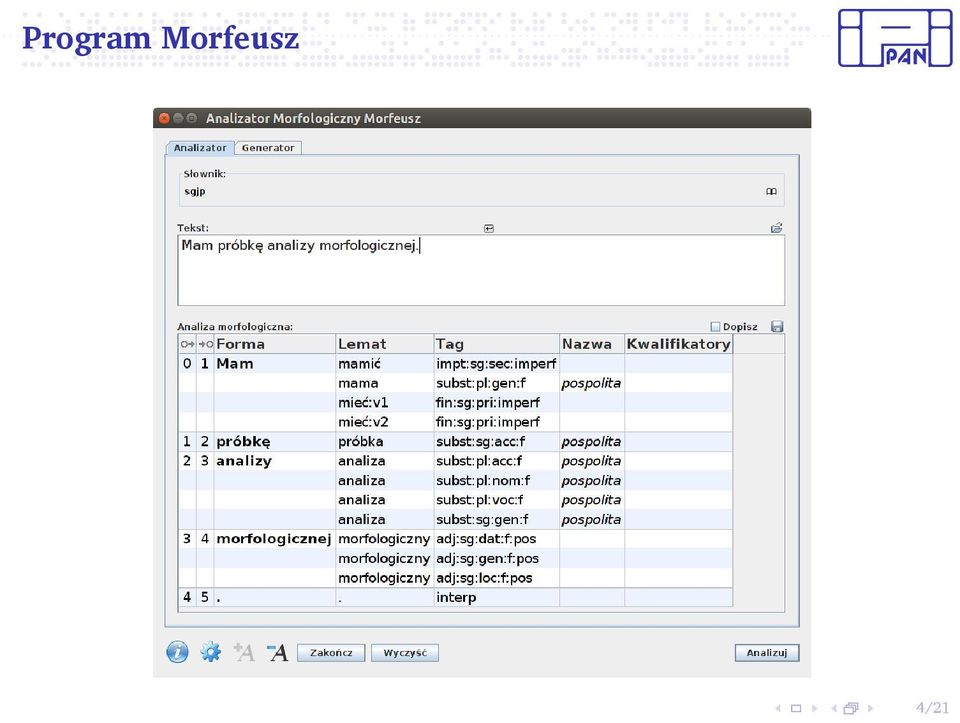Select the mieć:v1 lemma cell

[384, 403]
